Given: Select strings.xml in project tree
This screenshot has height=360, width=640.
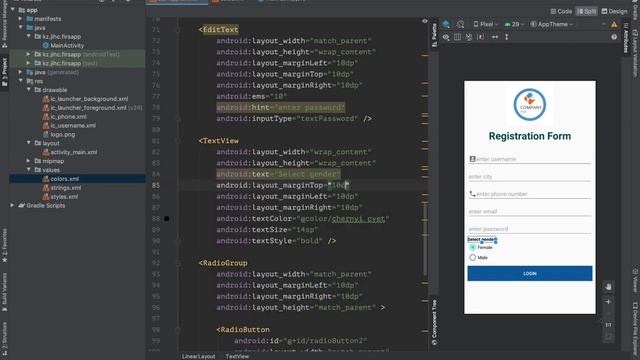Looking at the screenshot, I should (61, 188).
